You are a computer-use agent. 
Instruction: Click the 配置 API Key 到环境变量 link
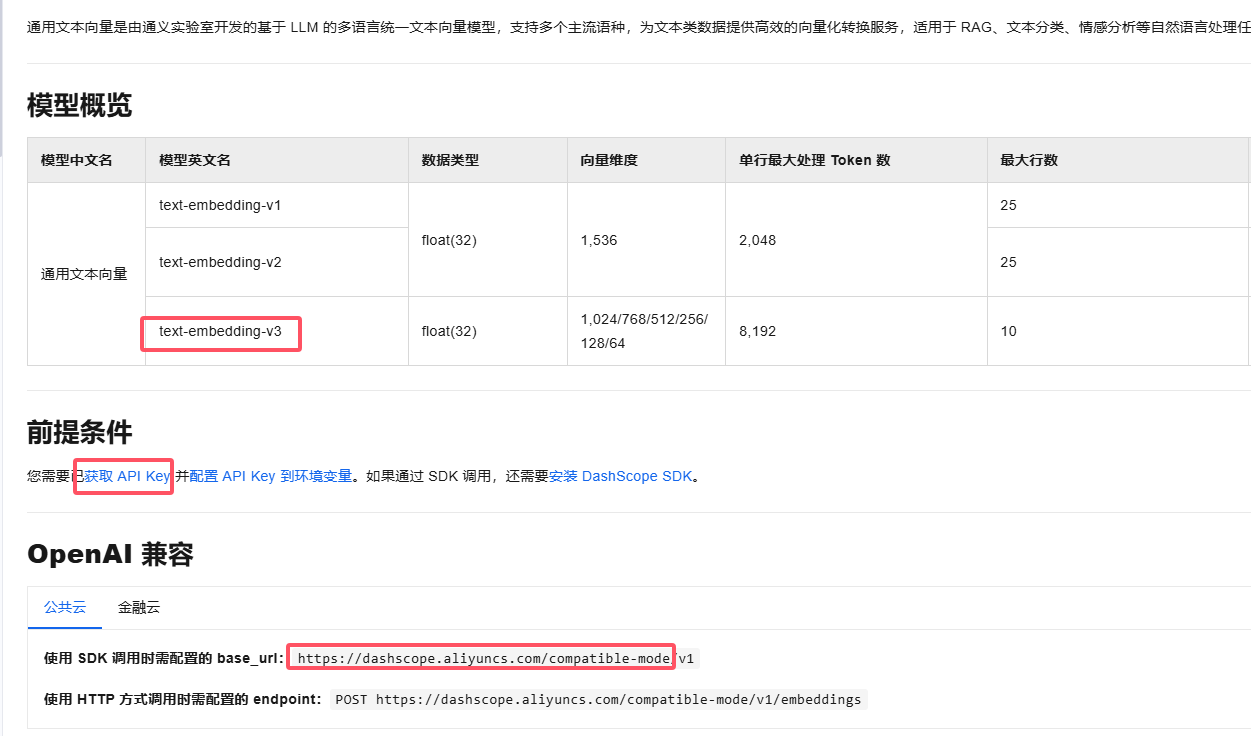270,477
